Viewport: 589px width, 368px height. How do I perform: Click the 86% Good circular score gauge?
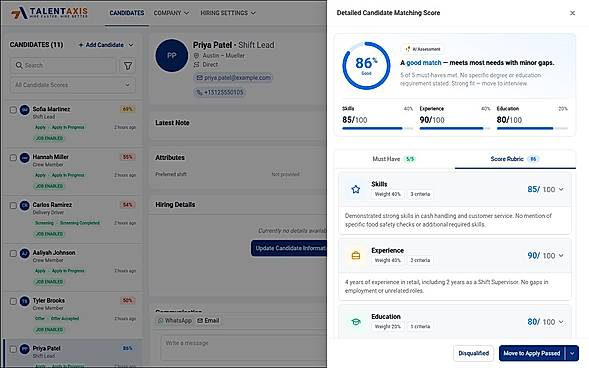click(366, 66)
